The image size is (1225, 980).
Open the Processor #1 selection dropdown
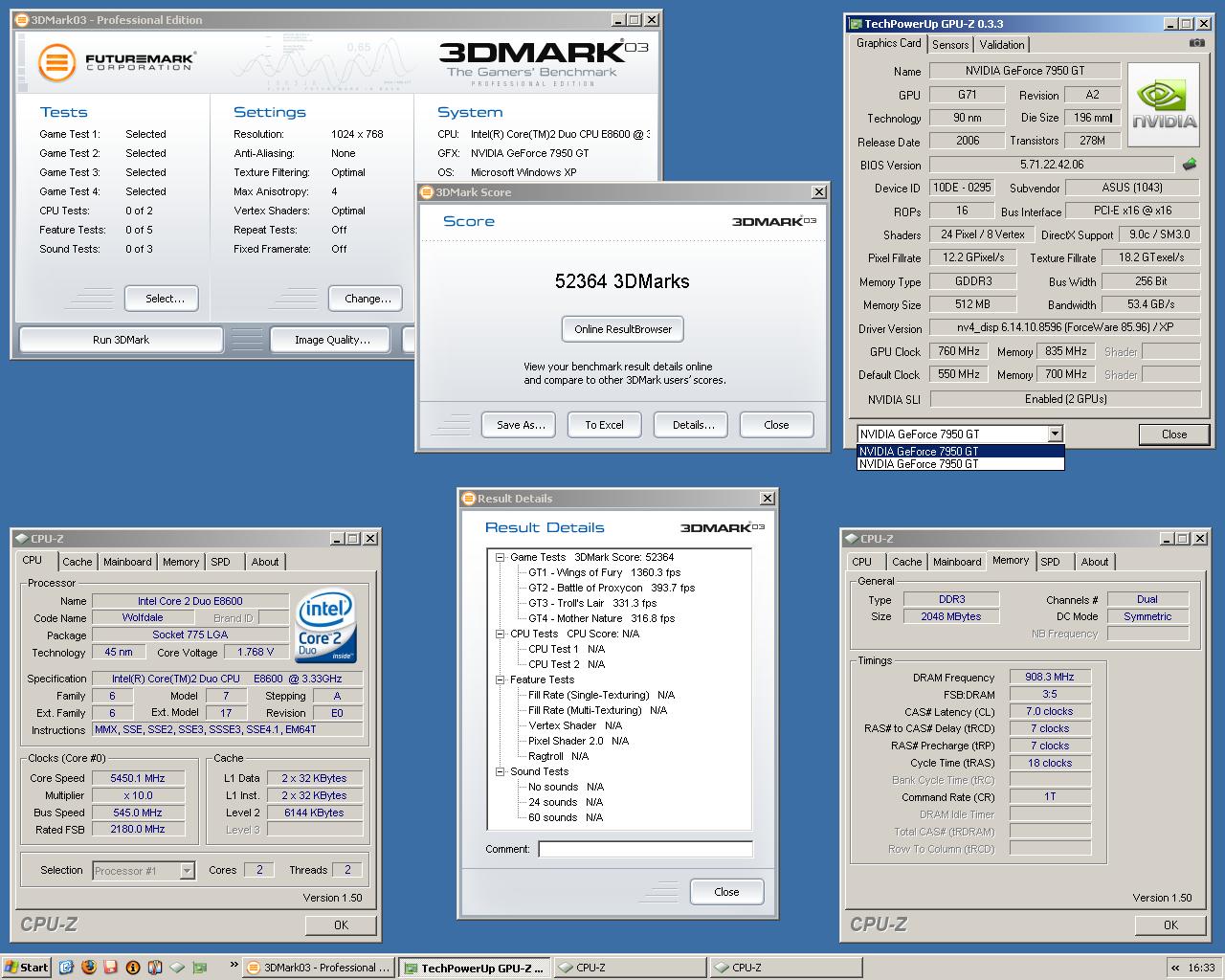tap(187, 871)
